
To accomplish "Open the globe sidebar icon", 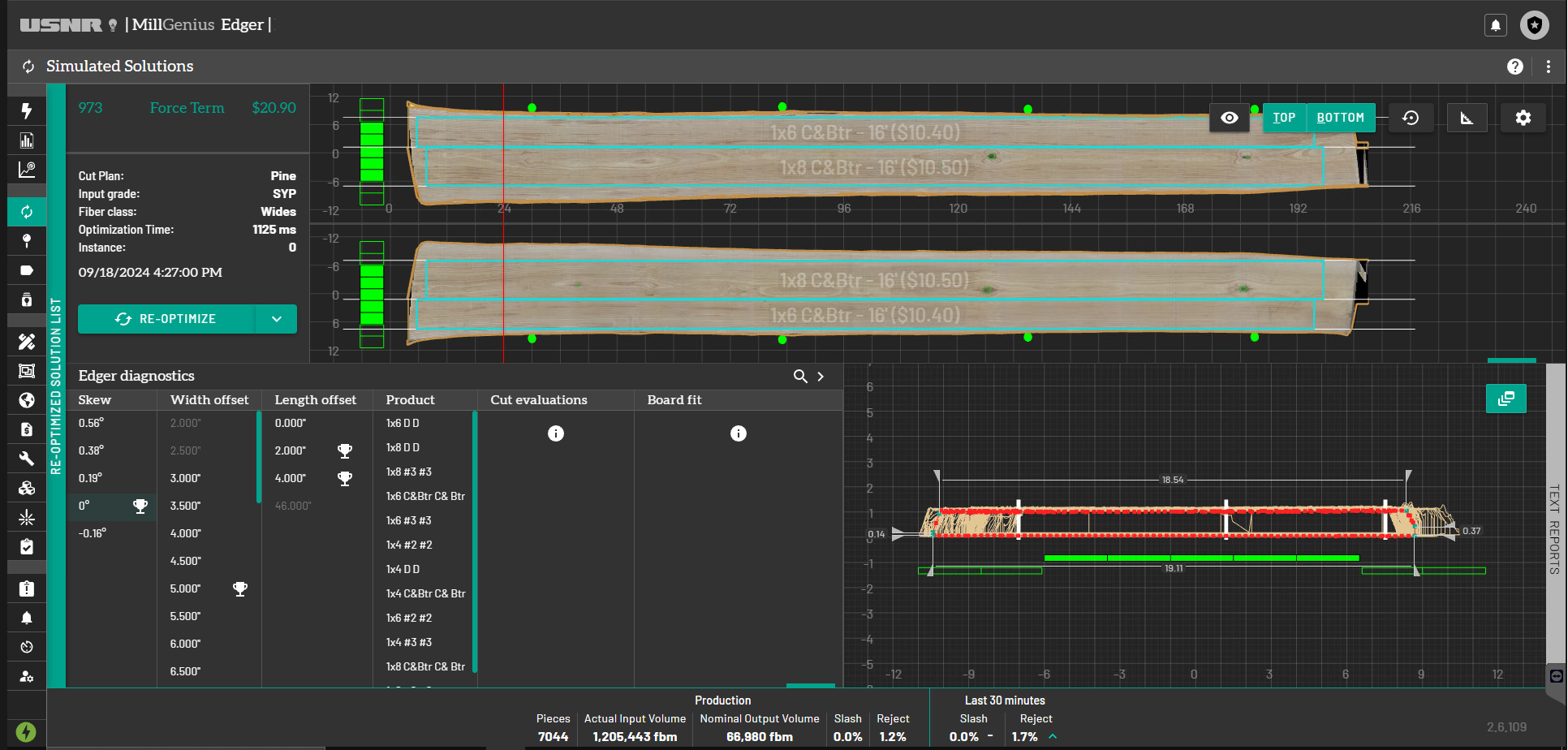I will (27, 400).
